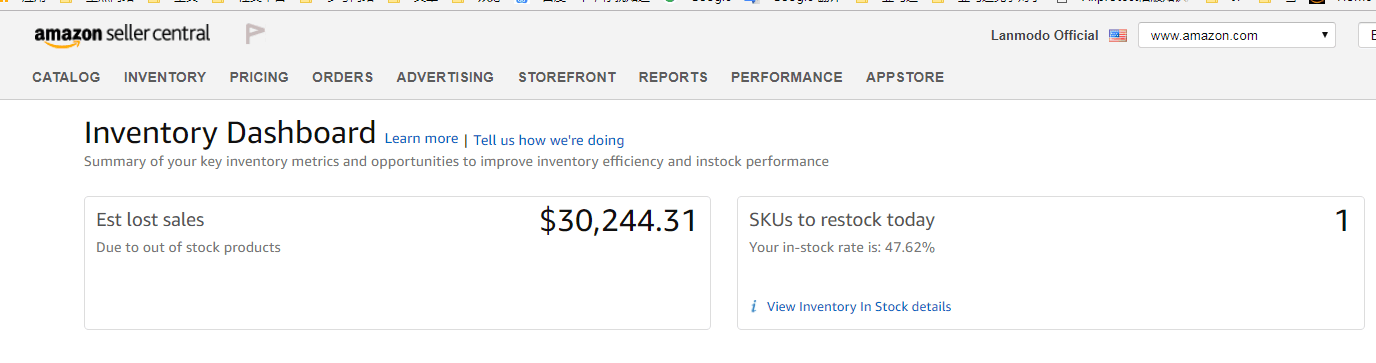Open the CATALOG menu
1376x363 pixels.
tap(66, 77)
